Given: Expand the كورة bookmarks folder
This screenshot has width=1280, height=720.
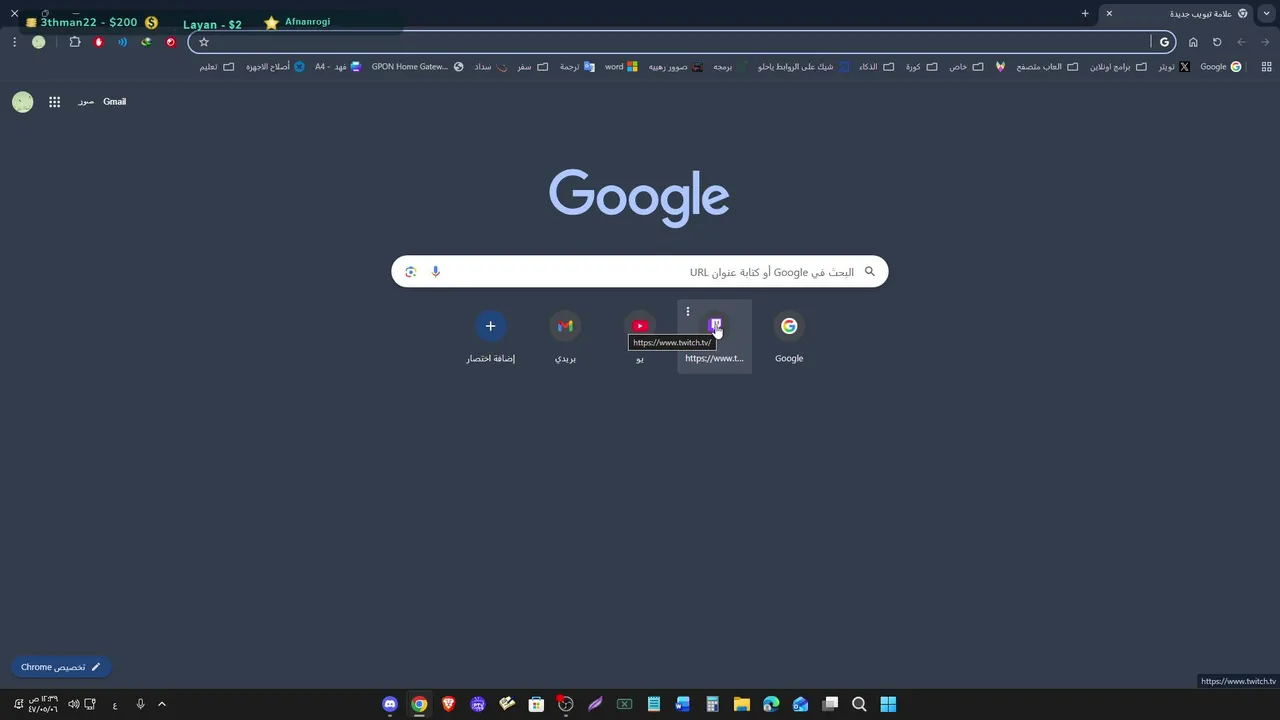Looking at the screenshot, I should (922, 67).
